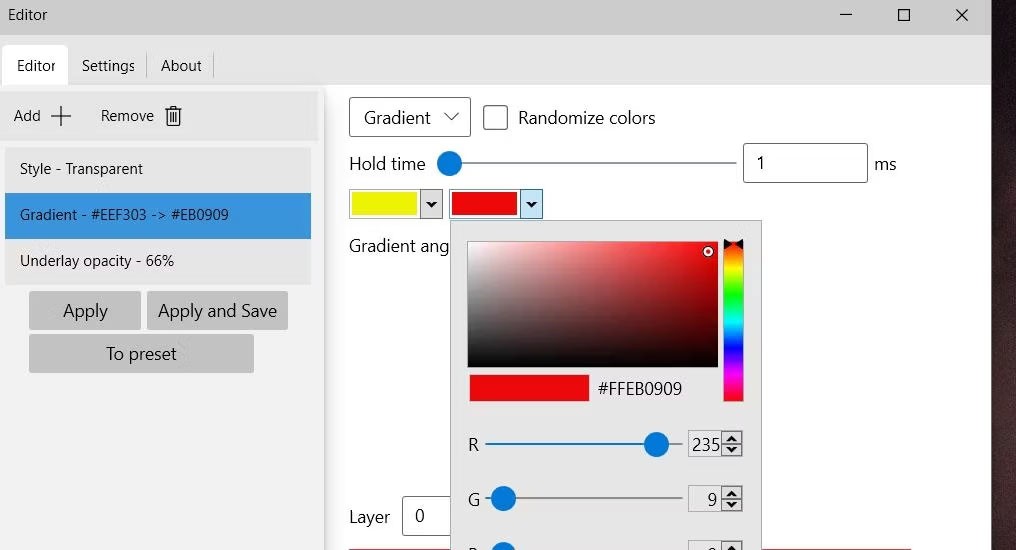Viewport: 1016px width, 550px height.
Task: Expand the yellow color dropdown arrow
Action: click(431, 205)
